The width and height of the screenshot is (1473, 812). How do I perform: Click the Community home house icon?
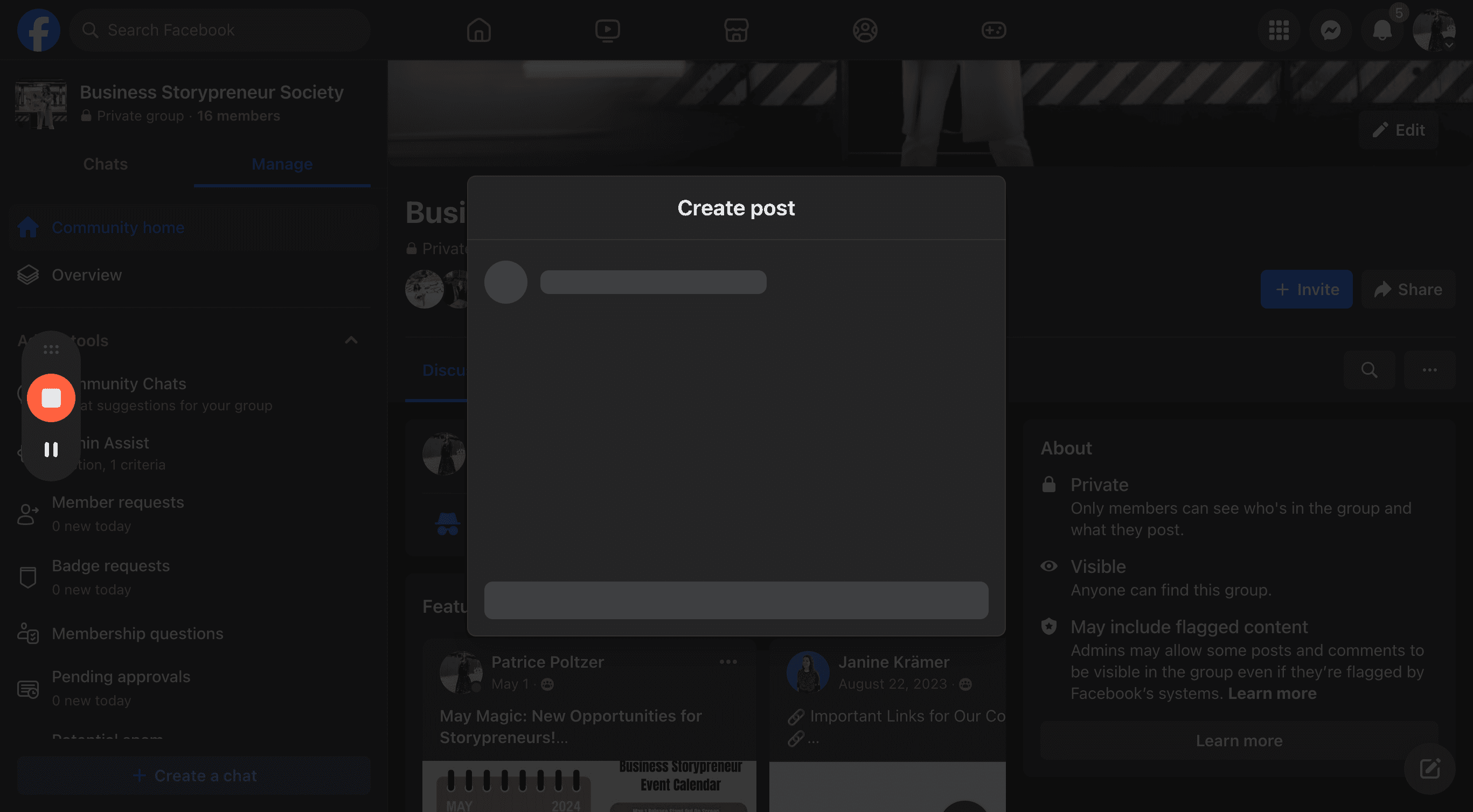coord(28,227)
